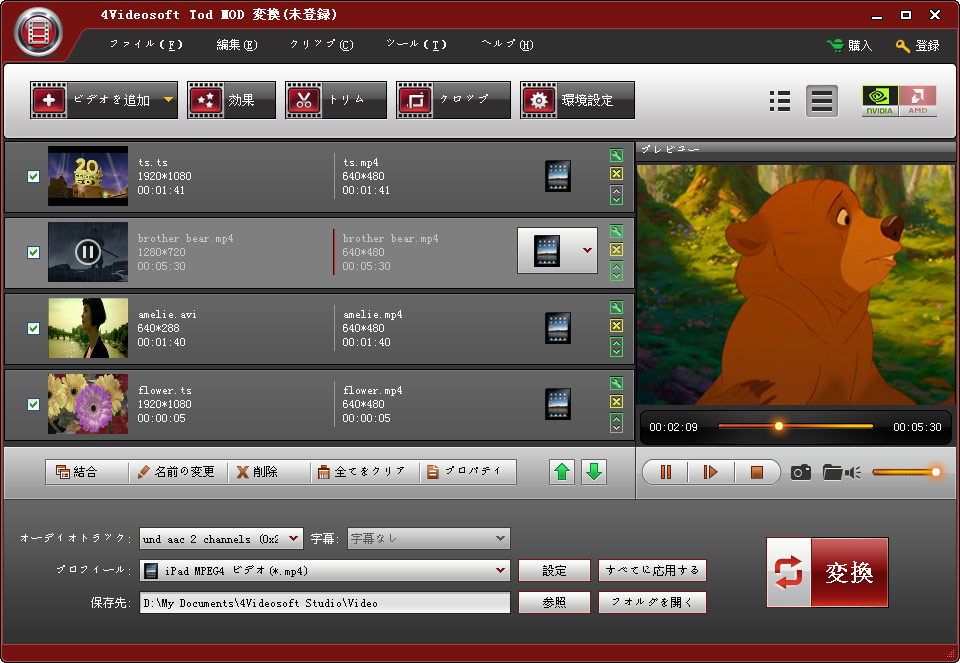Click the snapshot camera icon
960x663 pixels.
tap(800, 472)
